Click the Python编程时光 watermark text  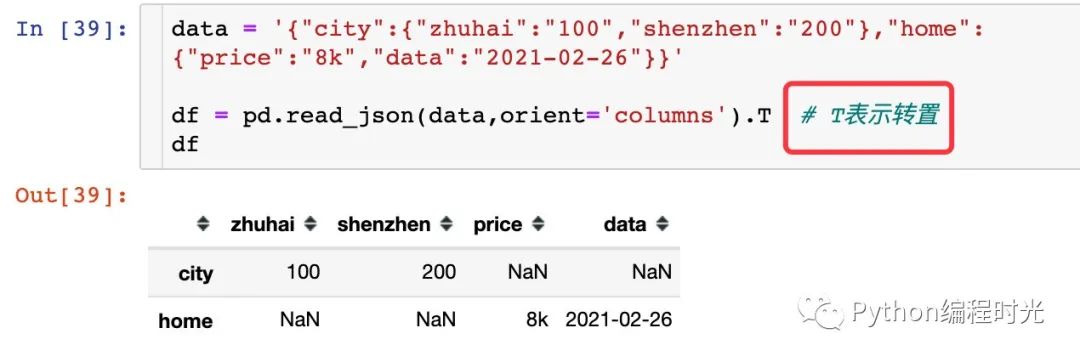pos(948,313)
